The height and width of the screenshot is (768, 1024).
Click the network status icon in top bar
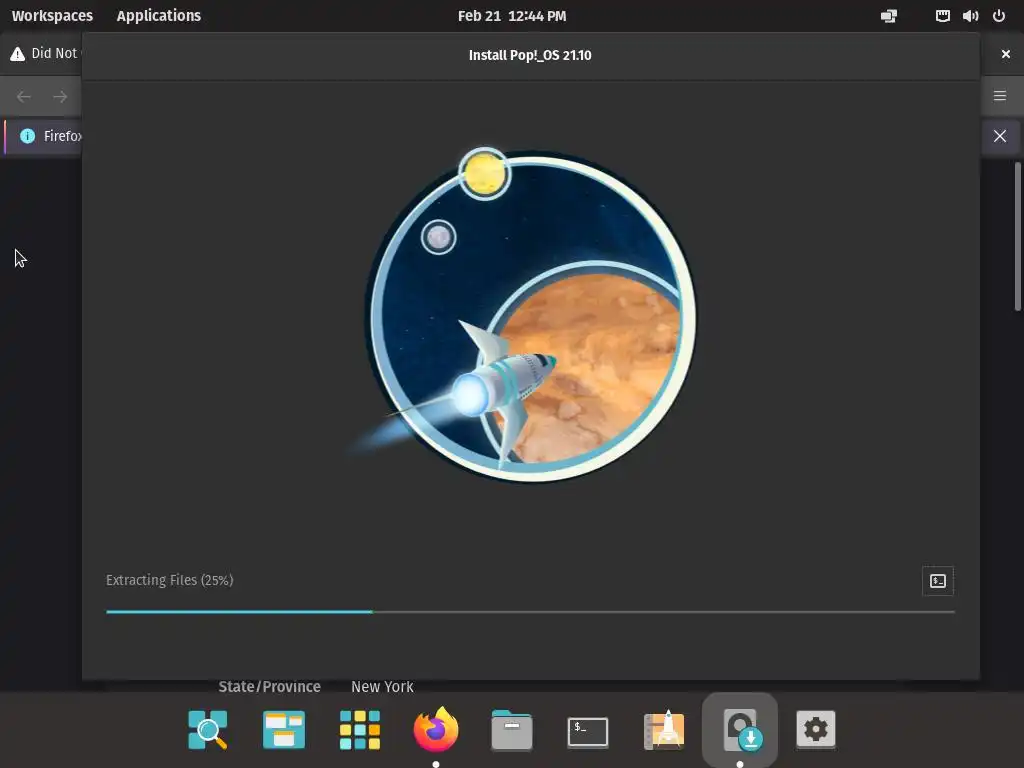942,16
